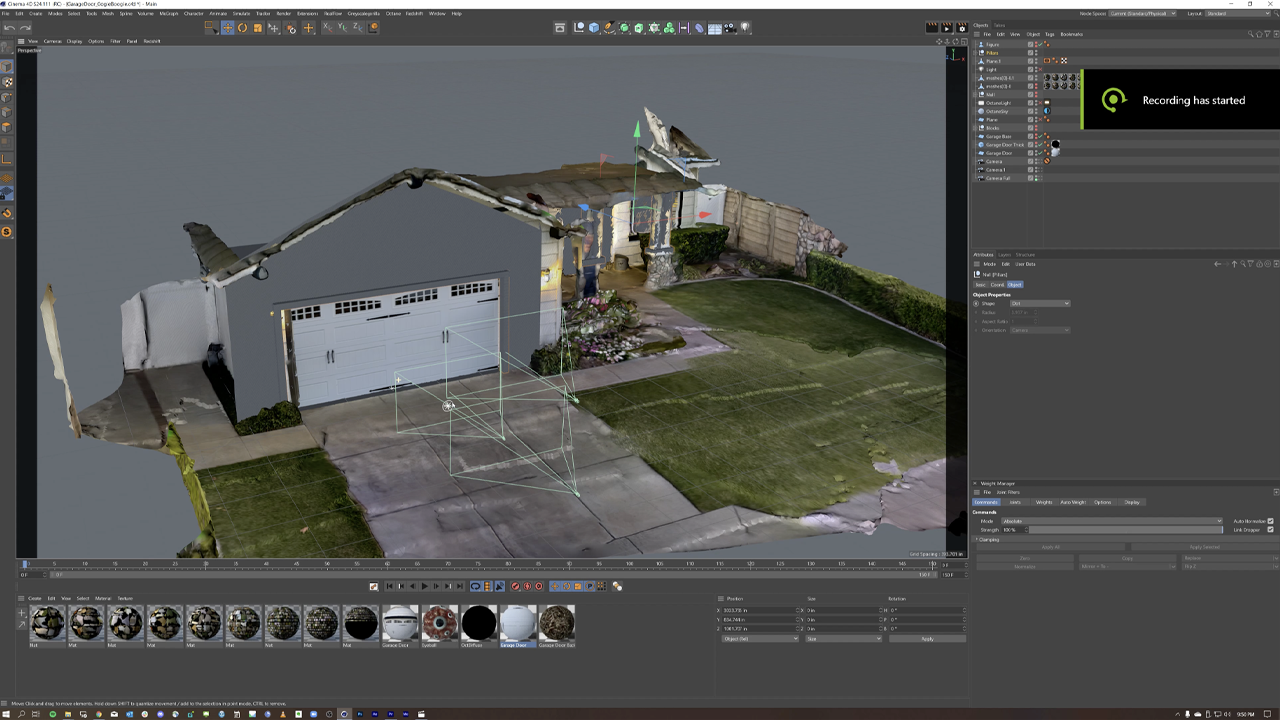Select the Rotate tool icon
This screenshot has width=1280, height=720.
click(242, 27)
